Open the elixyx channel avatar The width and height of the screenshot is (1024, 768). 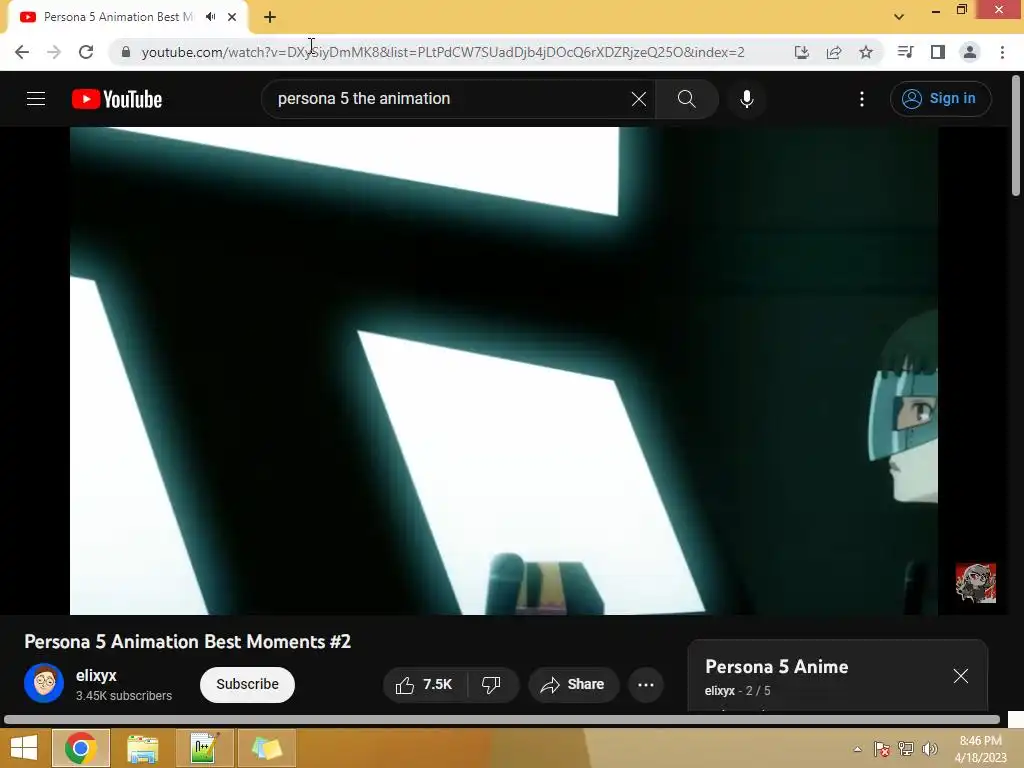tap(44, 683)
